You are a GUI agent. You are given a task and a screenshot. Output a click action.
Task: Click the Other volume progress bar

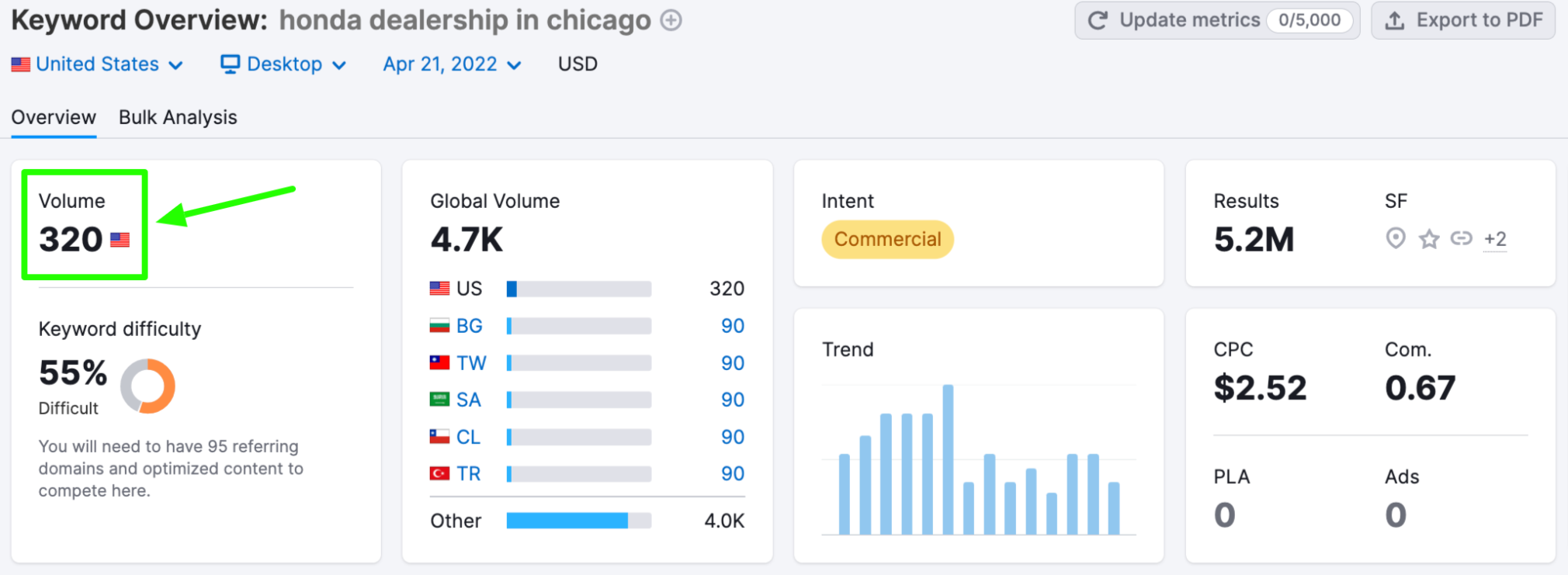pyautogui.click(x=579, y=521)
